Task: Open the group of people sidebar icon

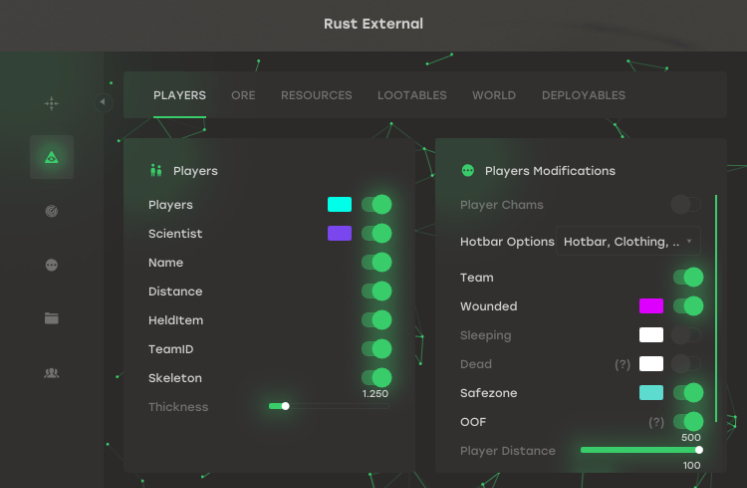Action: tap(51, 373)
